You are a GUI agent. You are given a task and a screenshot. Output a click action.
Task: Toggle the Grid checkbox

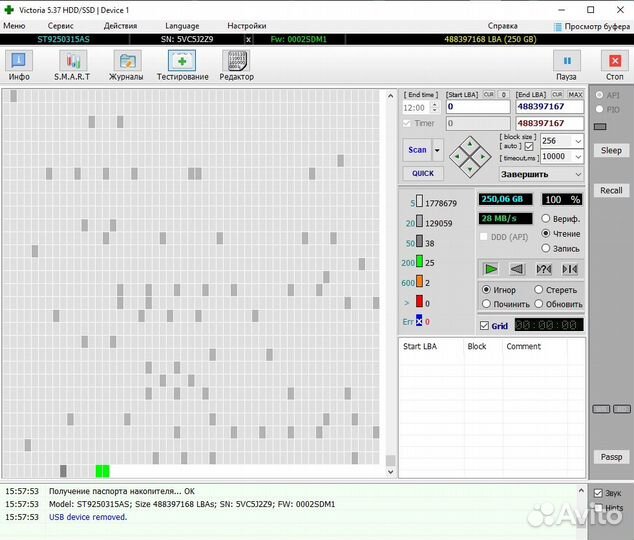(x=485, y=326)
